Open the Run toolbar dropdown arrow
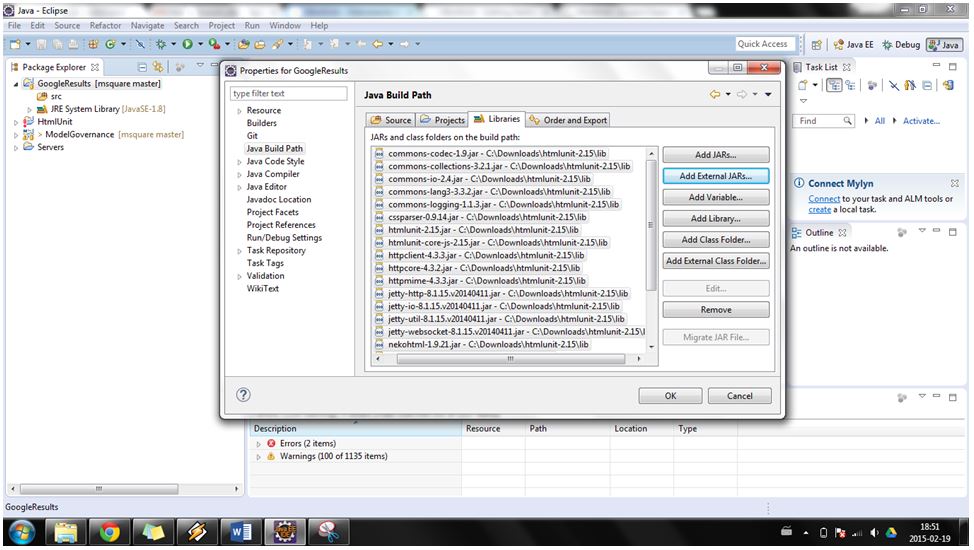The image size is (974, 550). tap(200, 44)
